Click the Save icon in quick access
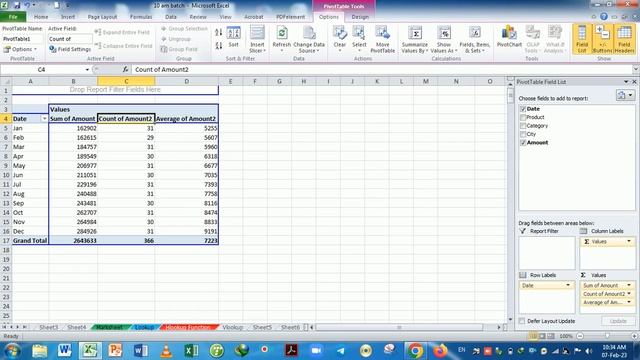Screen dimensions: 640x360 tap(17, 5)
